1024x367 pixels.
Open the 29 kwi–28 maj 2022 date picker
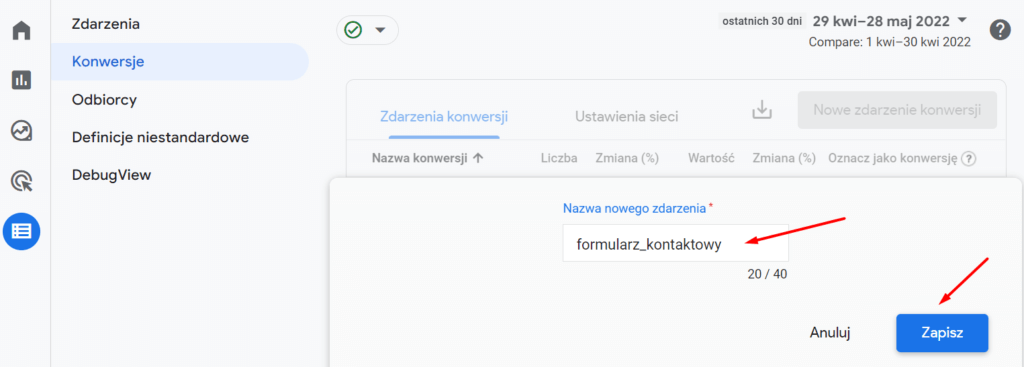[881, 21]
